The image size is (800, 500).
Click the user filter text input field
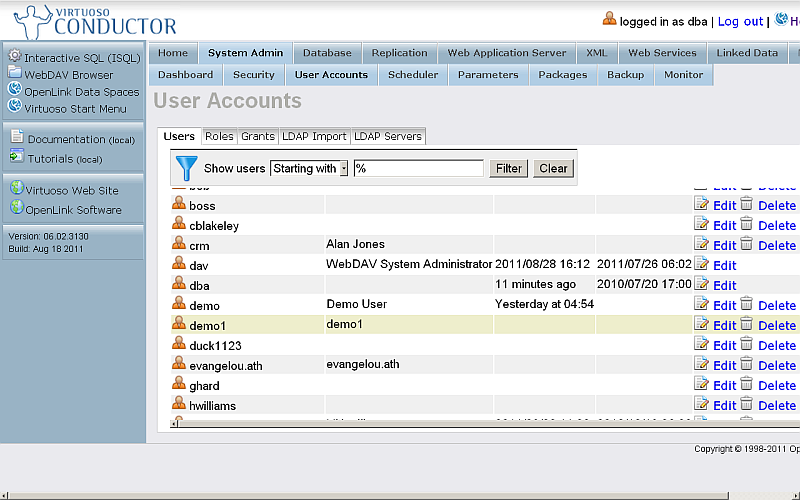(x=418, y=168)
